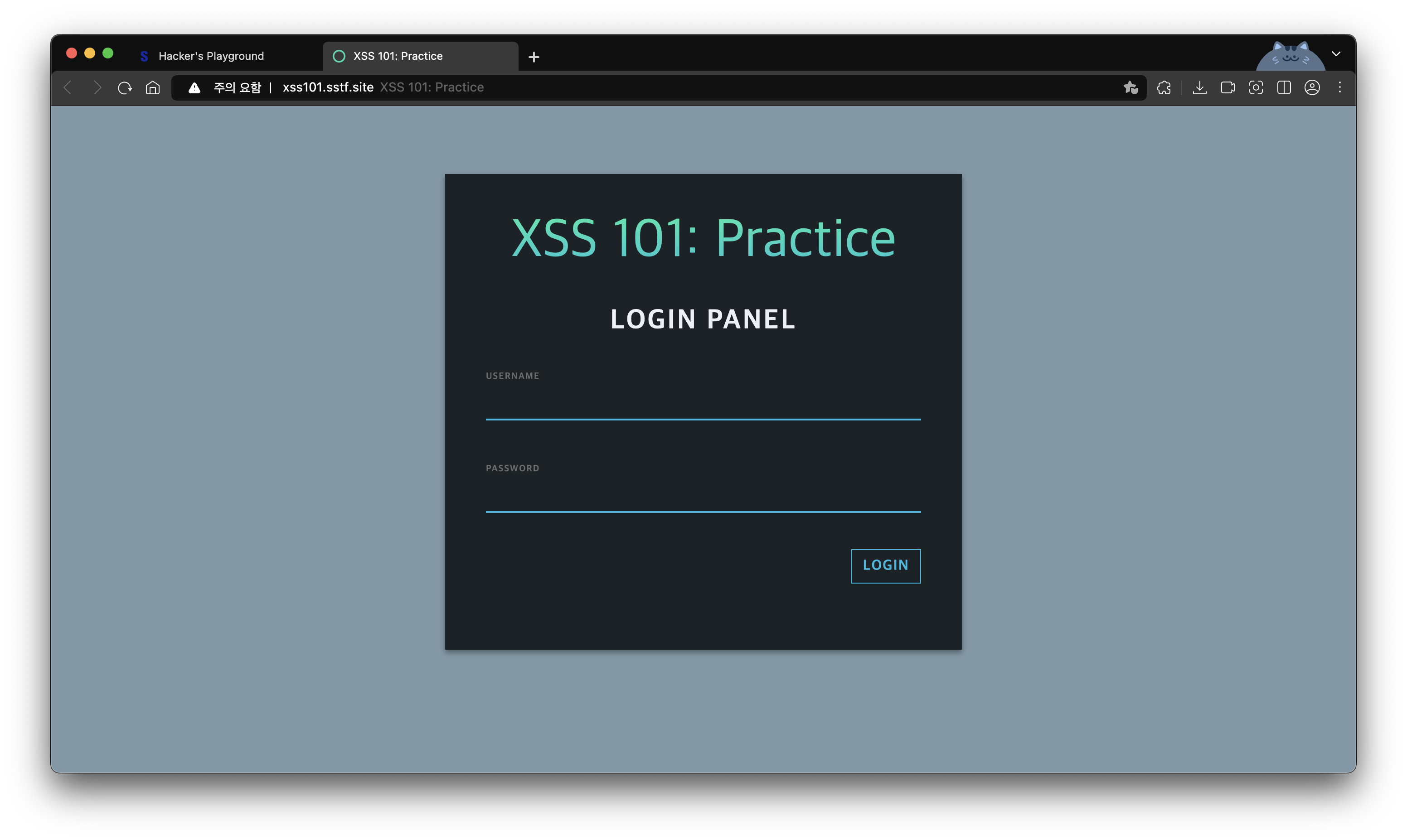Screen dimensions: 1407x840
Task: Focus the USERNAME input field
Action: (703, 404)
